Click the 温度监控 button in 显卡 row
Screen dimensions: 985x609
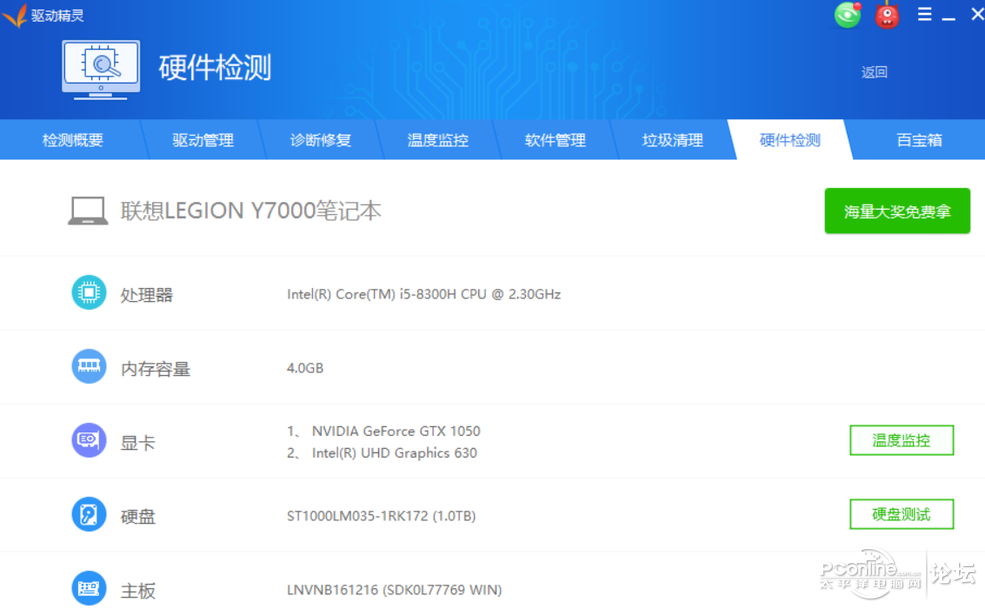coord(901,440)
